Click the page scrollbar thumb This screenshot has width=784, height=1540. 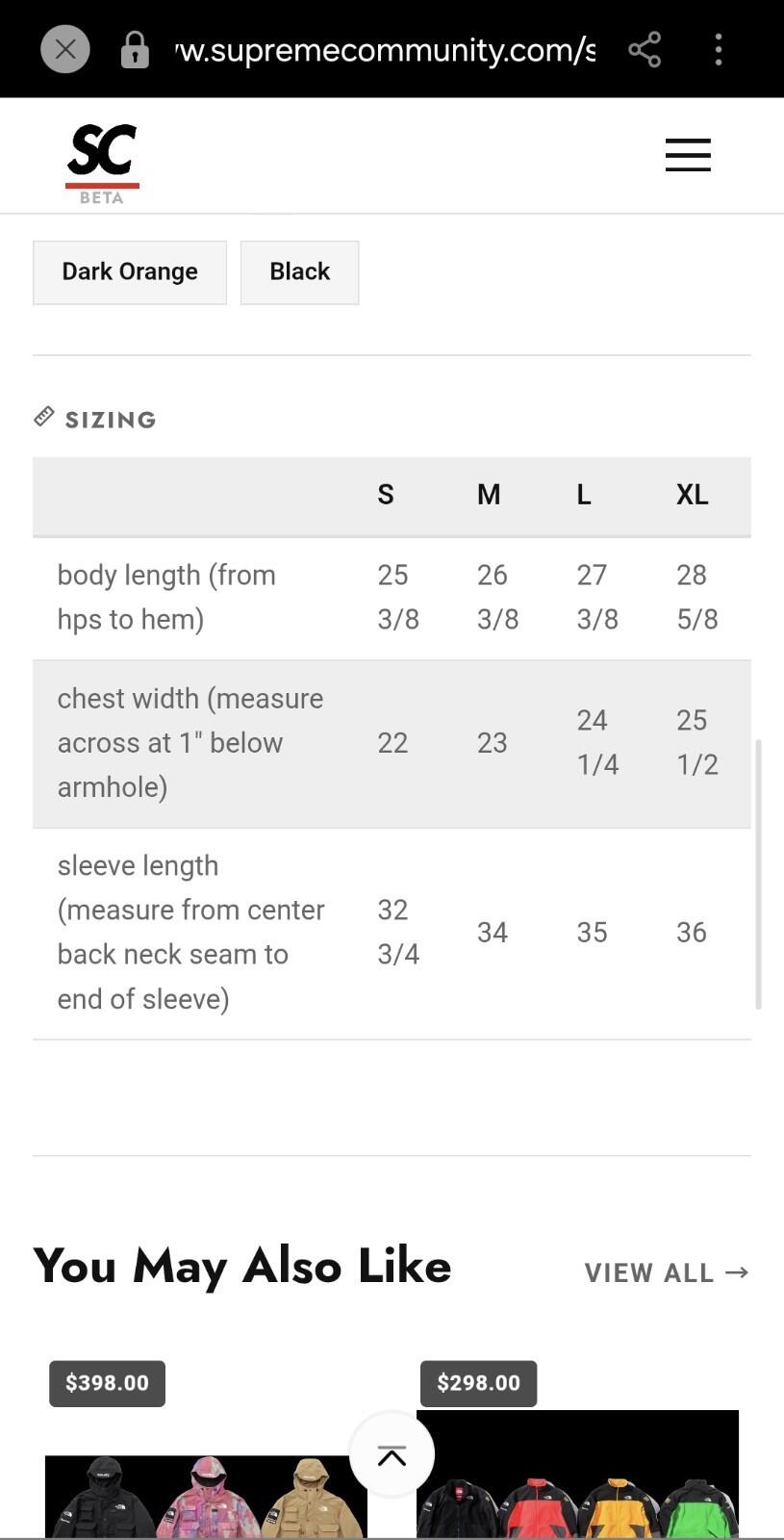[758, 874]
